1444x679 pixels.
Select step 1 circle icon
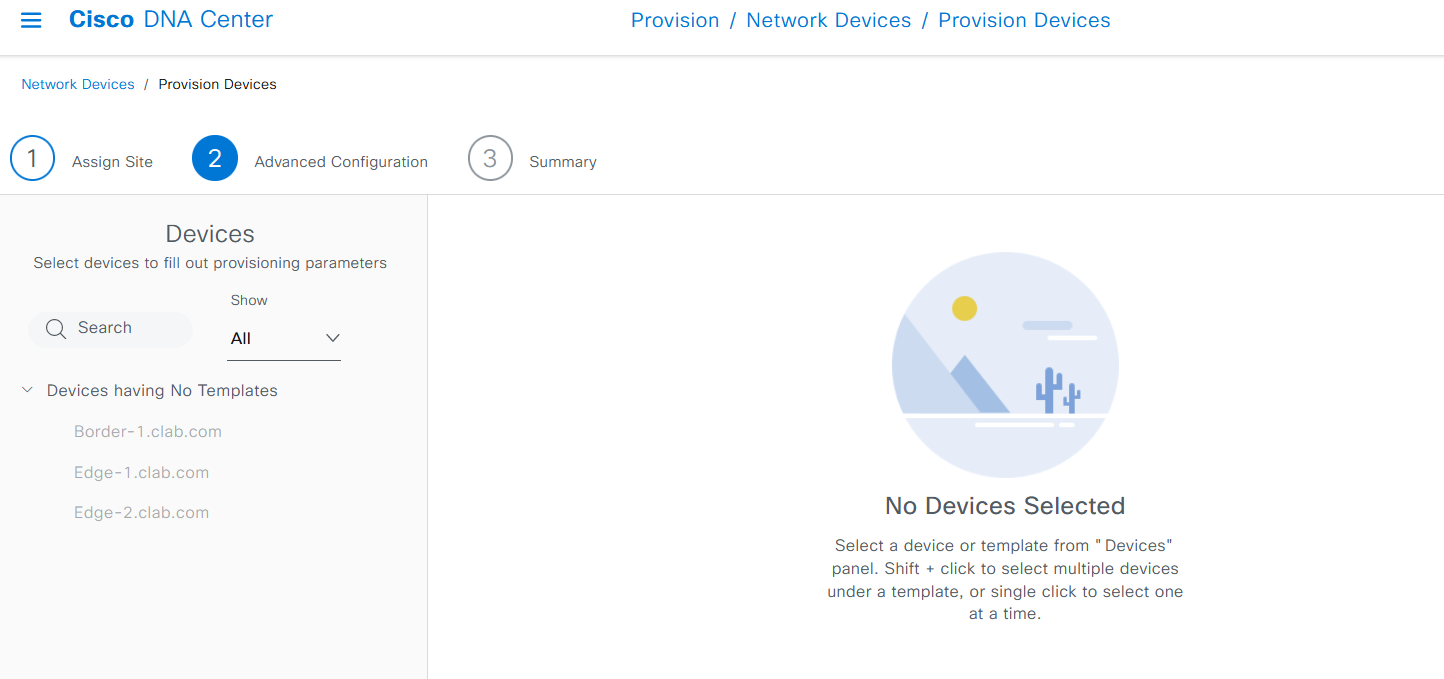(32, 159)
